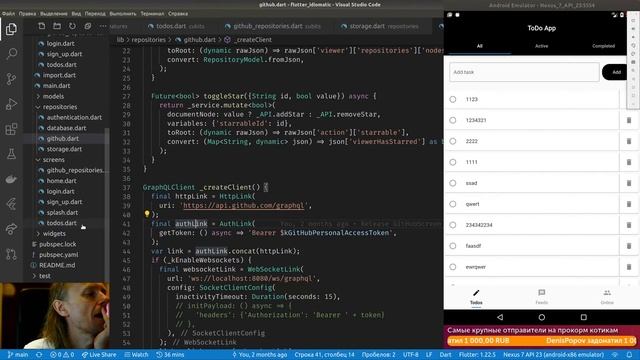Tap the Android recent apps button
Viewport: 640px width, 360px height.
click(x=584, y=317)
